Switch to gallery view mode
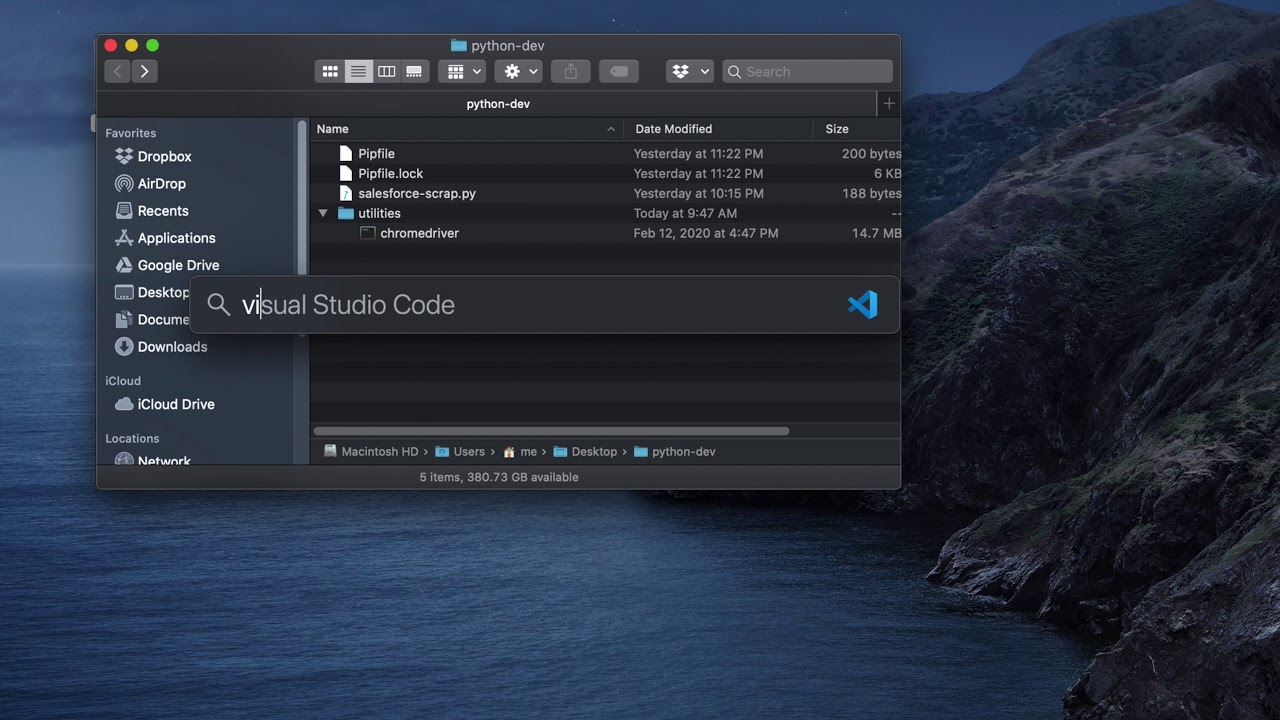Screen dimensions: 1280x720 pyautogui.click(x=414, y=71)
